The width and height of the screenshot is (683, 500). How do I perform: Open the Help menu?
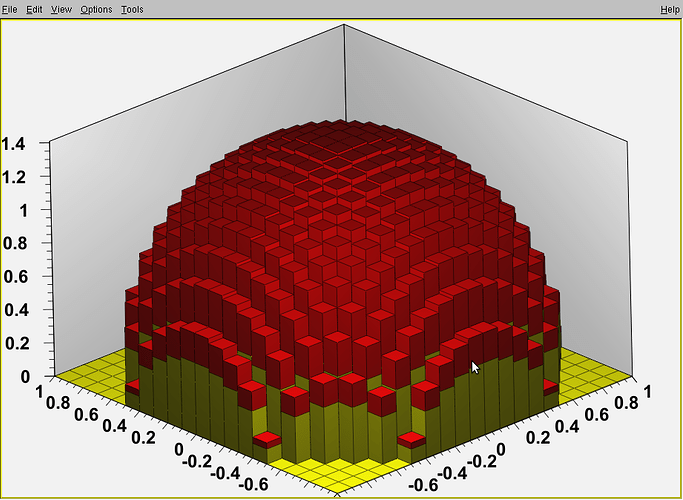coord(669,10)
